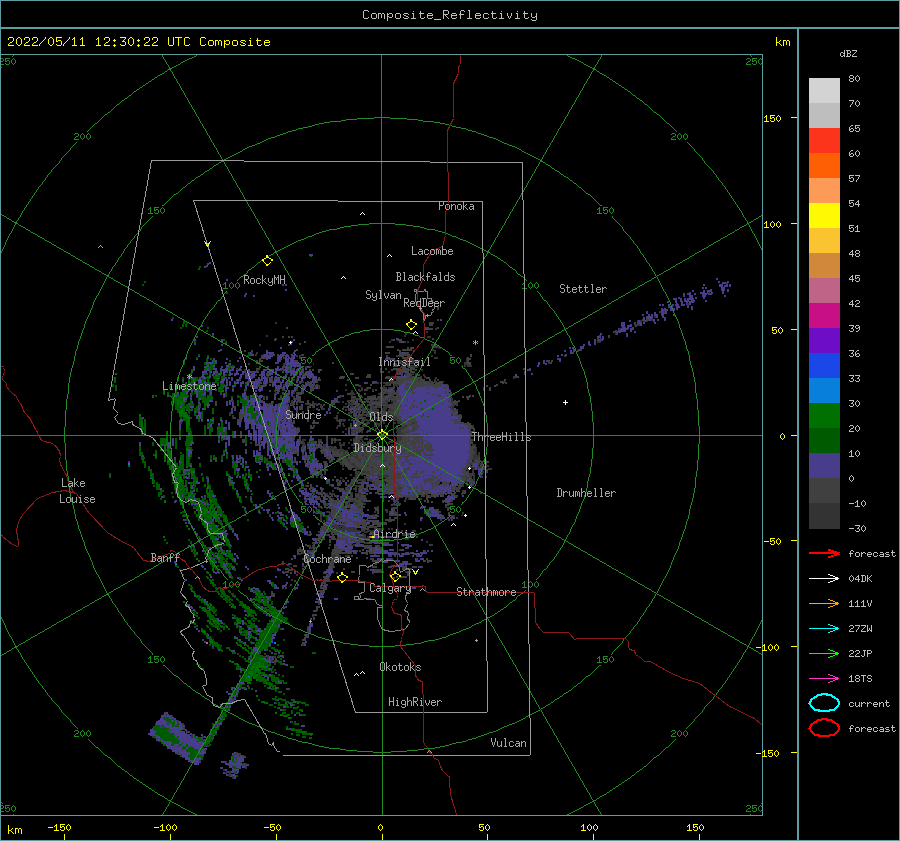Click the Sylvan label
This screenshot has height=841, width=900.
pos(383,295)
